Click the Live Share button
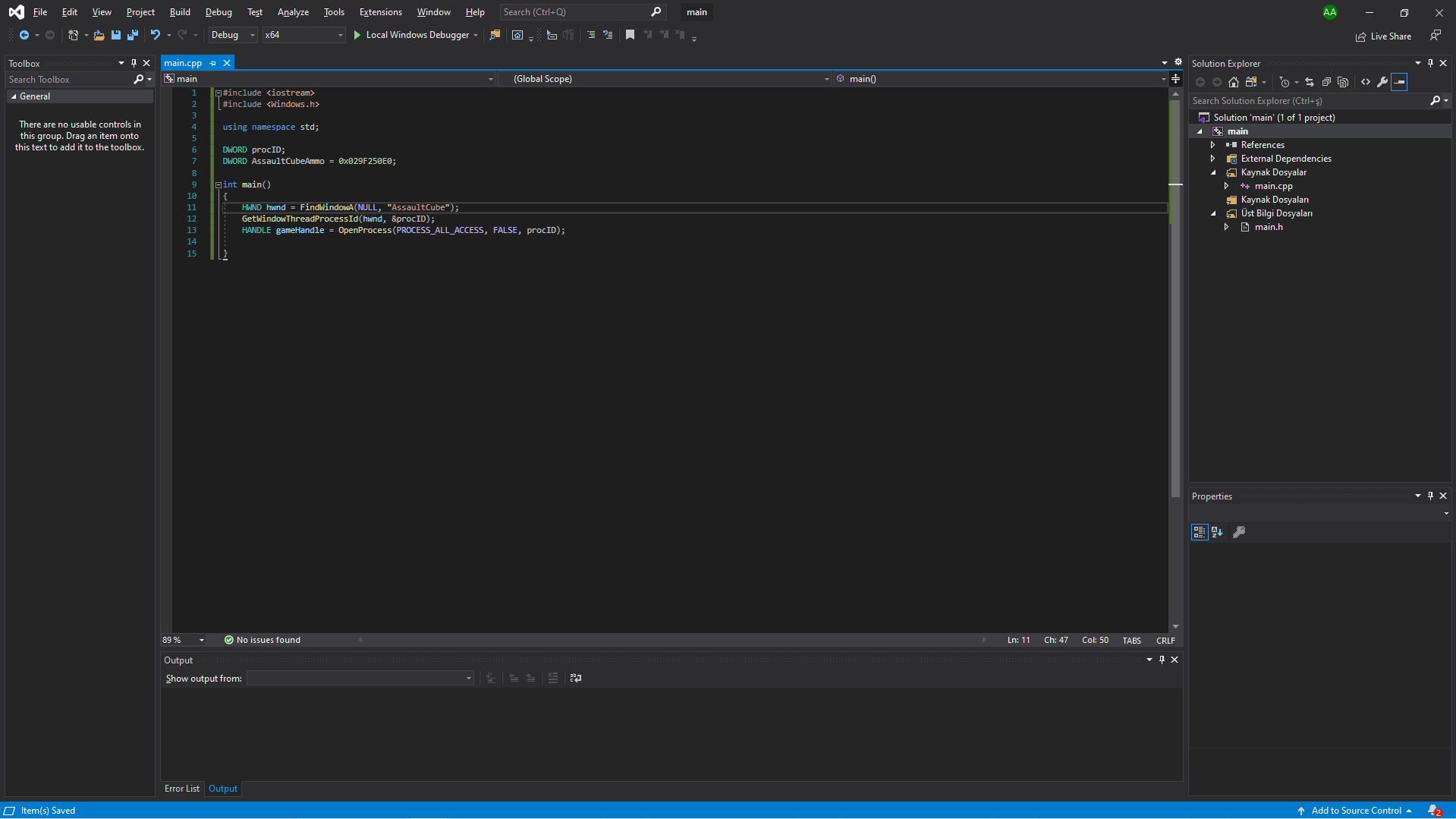This screenshot has height=819, width=1456. (x=1384, y=36)
